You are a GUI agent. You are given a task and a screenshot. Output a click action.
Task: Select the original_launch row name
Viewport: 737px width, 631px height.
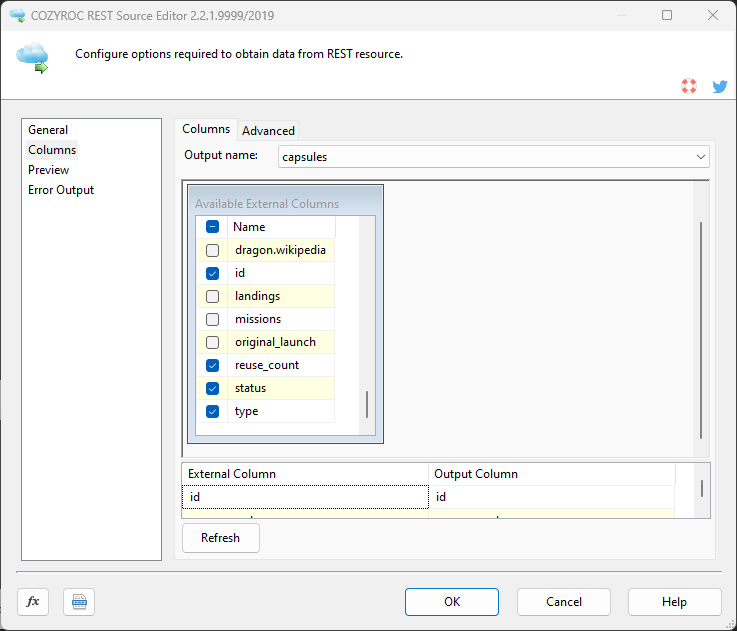point(281,342)
